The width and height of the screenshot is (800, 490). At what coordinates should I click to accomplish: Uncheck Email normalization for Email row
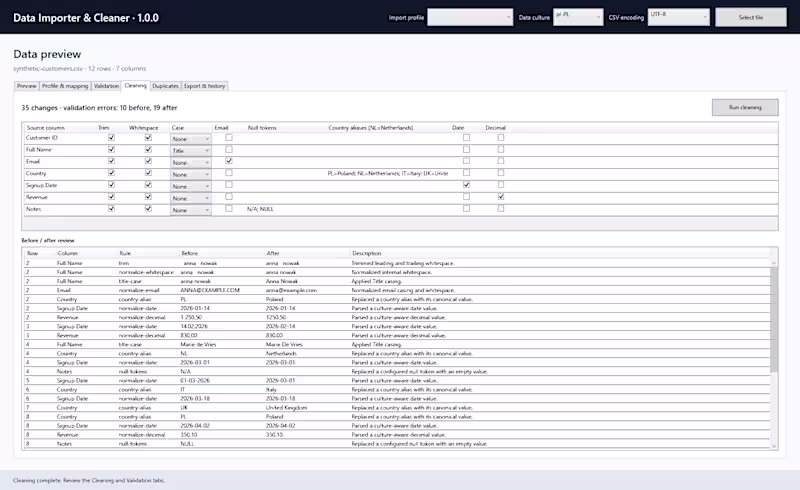click(229, 161)
